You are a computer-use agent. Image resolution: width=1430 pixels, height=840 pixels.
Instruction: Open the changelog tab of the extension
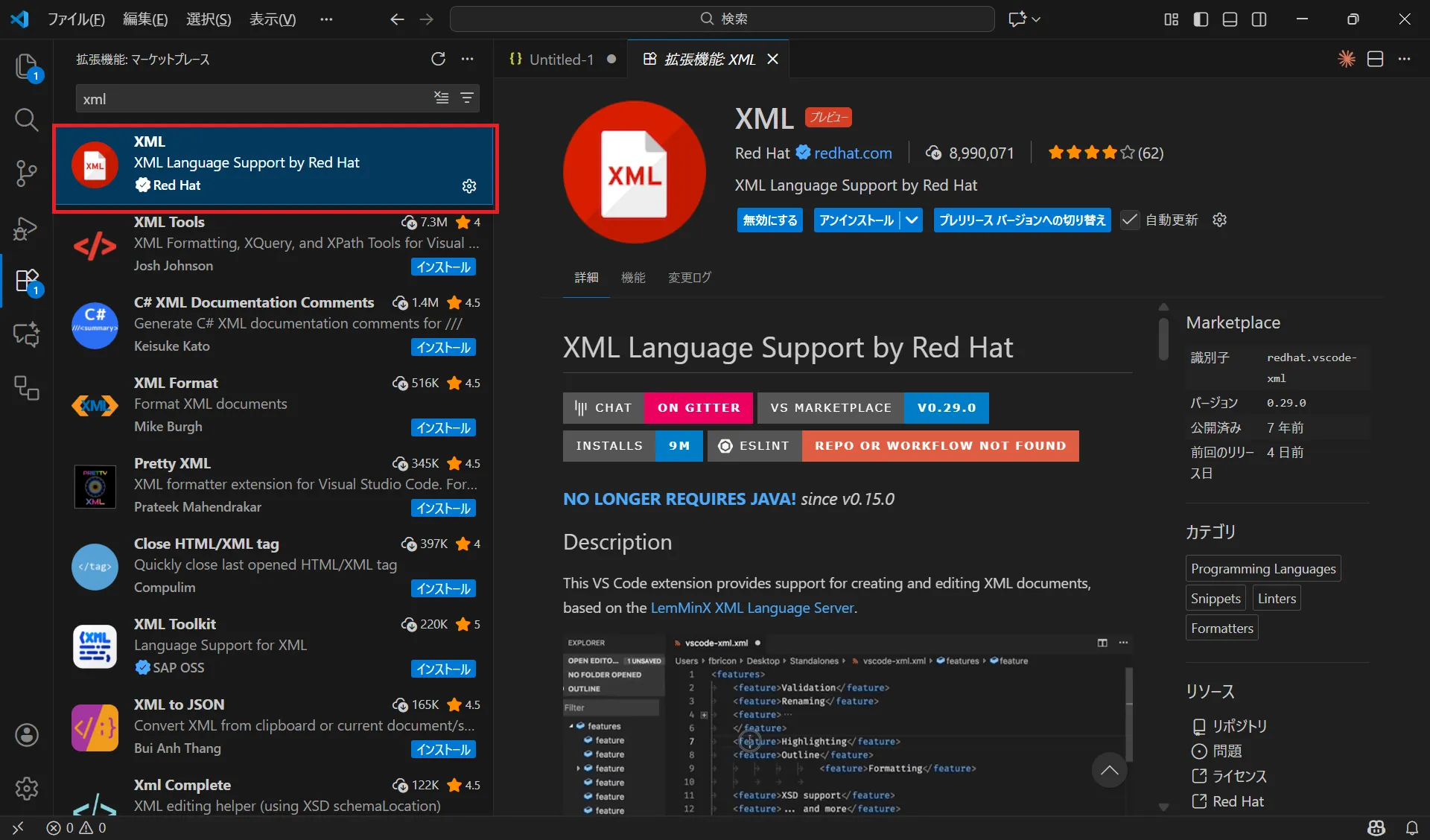pos(689,277)
